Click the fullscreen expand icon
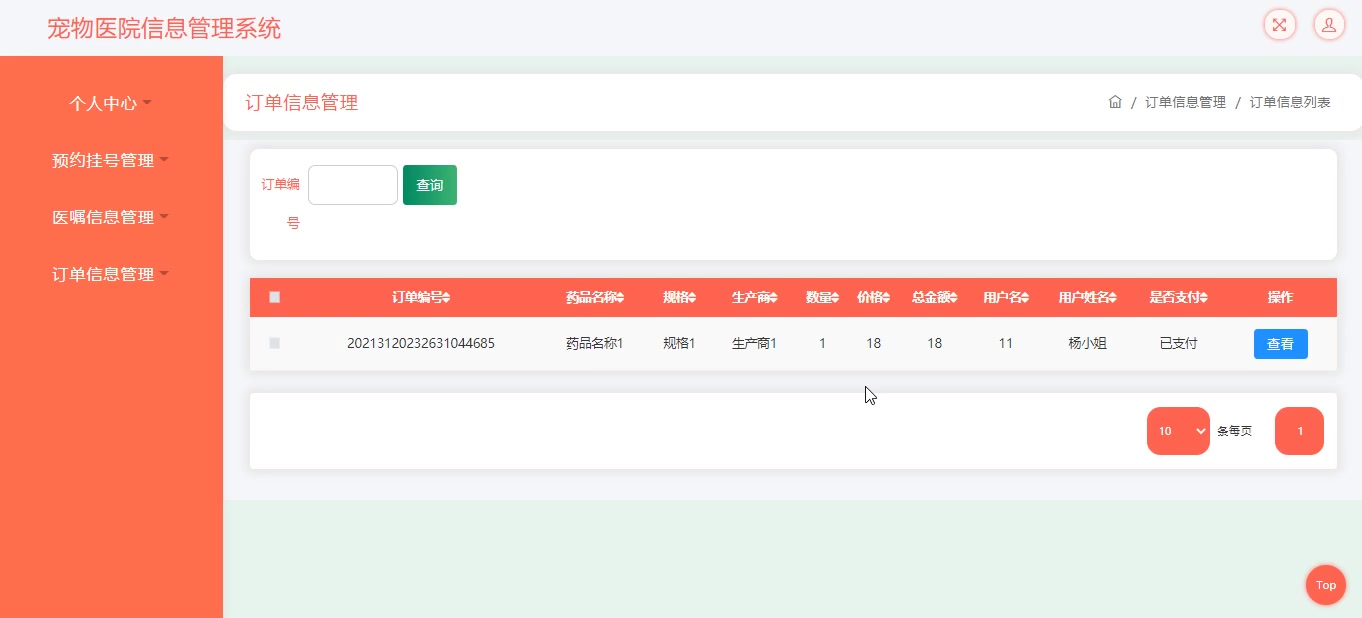The width and height of the screenshot is (1362, 618). pos(1279,25)
